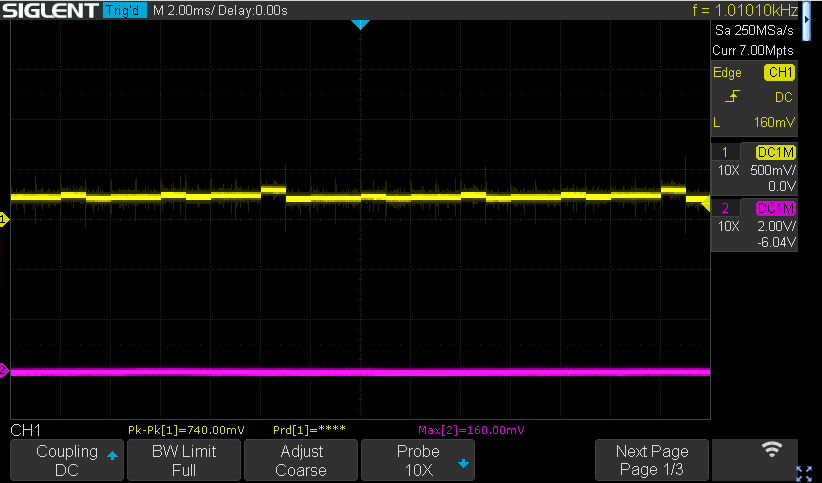Toggle Adjust between Coarse and Fine
Image resolution: width=822 pixels, height=483 pixels.
(301, 460)
